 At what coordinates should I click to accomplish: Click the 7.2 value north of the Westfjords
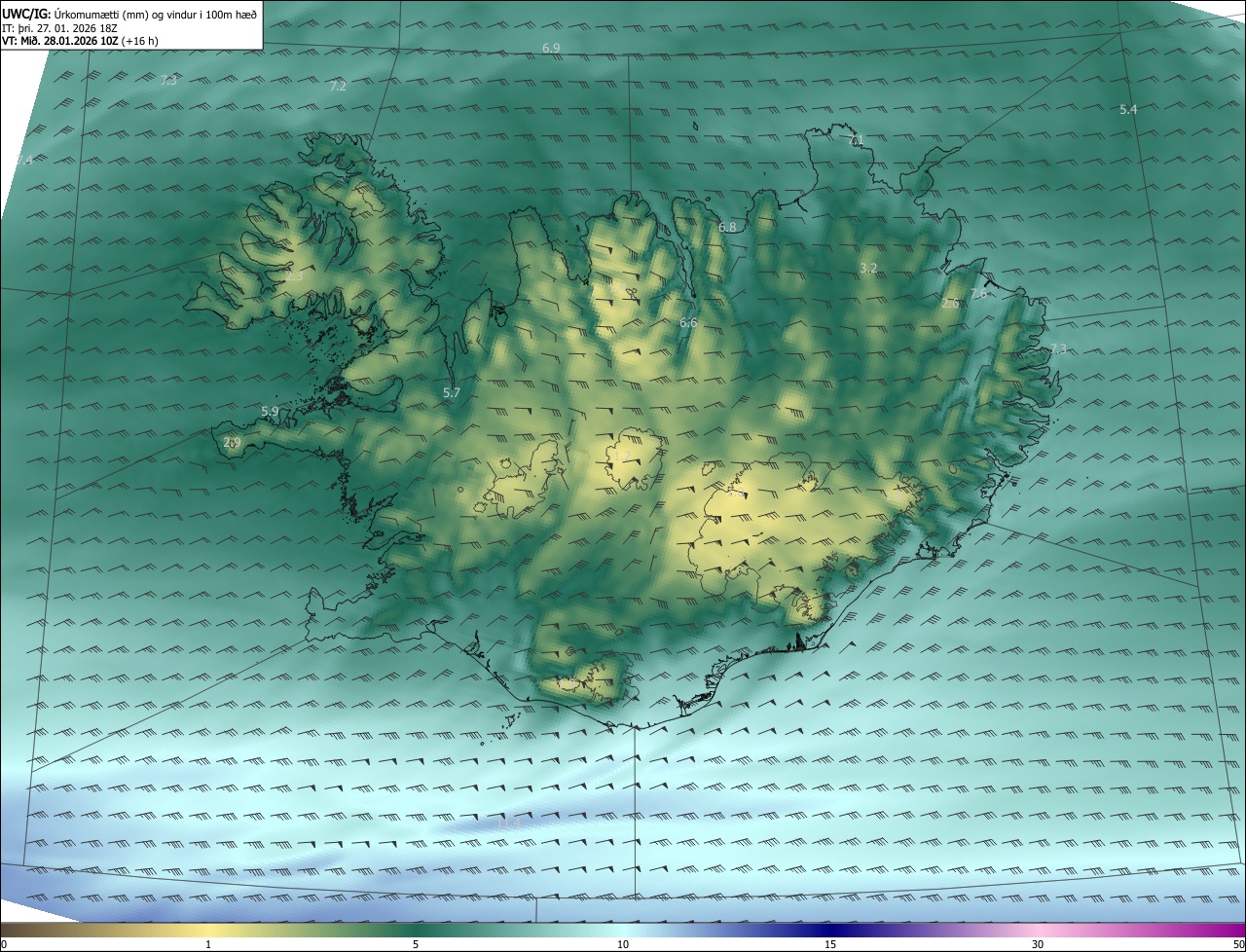(338, 87)
